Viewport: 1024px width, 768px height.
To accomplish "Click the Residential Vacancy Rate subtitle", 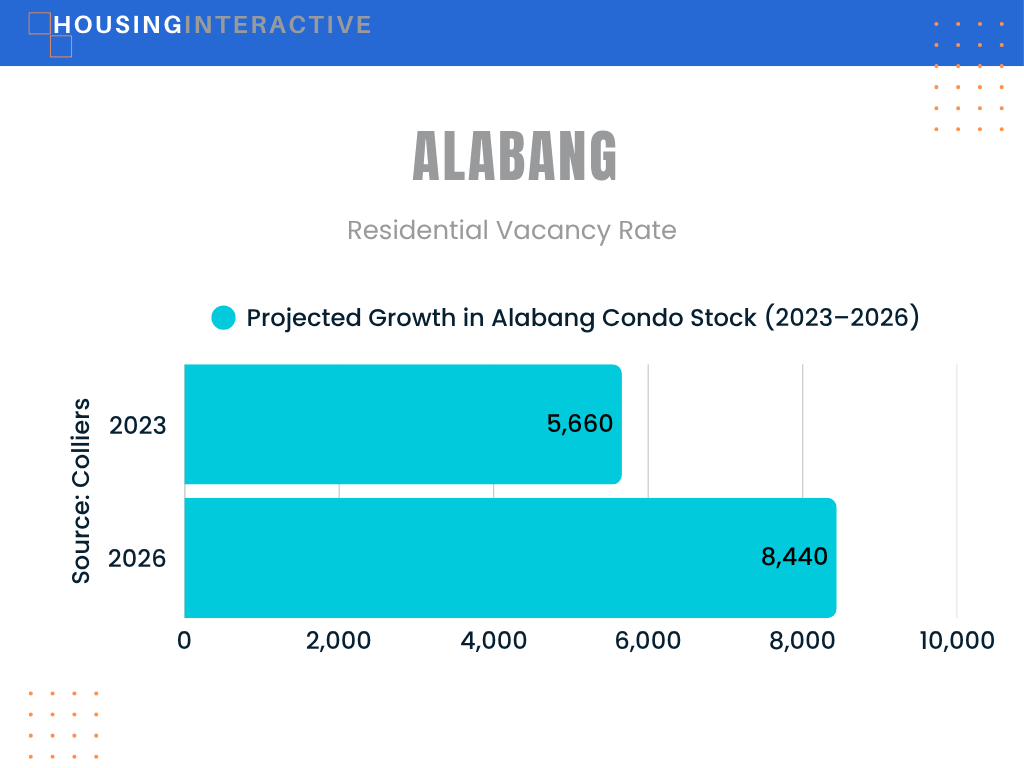I will click(511, 231).
